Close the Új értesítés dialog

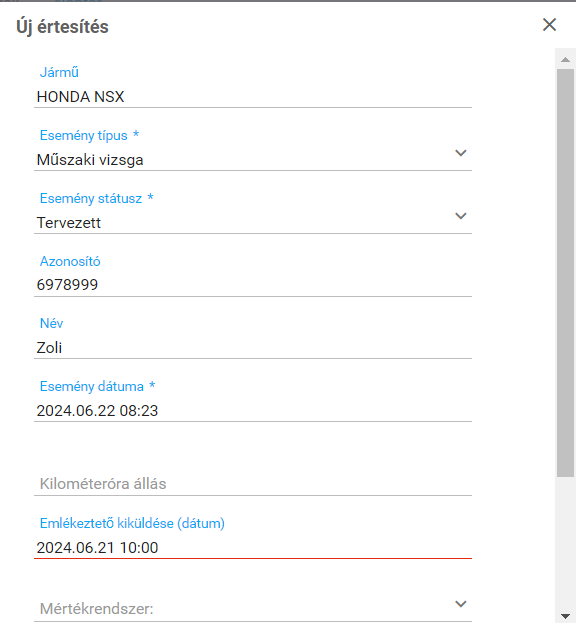(549, 25)
